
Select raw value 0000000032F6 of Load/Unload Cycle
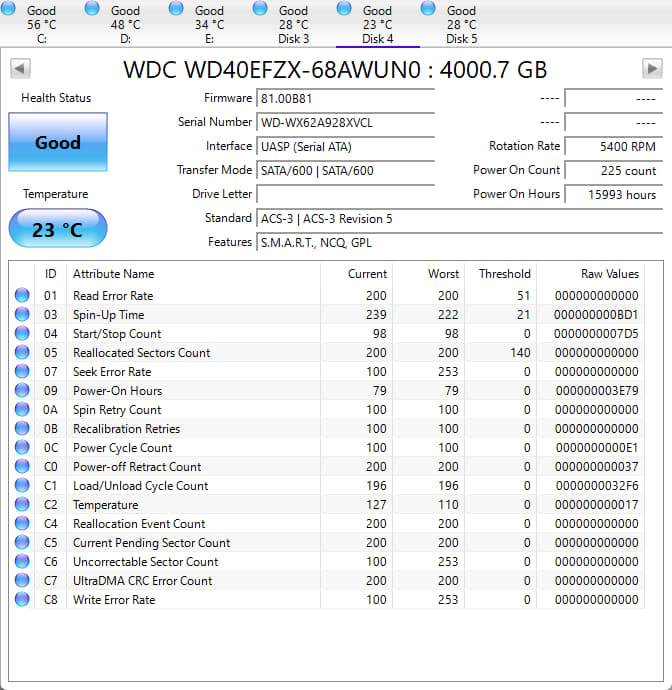(597, 486)
